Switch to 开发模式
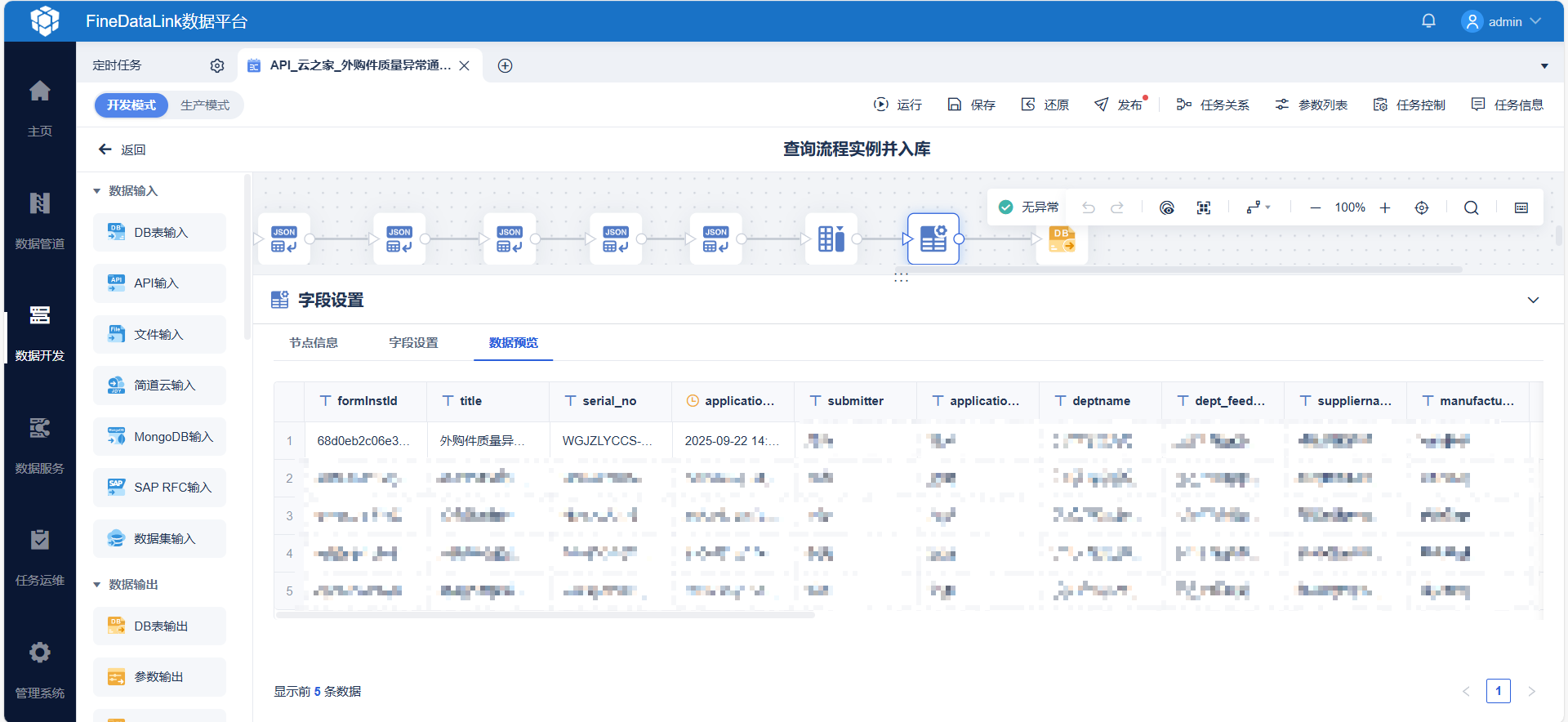1568x722 pixels. tap(131, 105)
